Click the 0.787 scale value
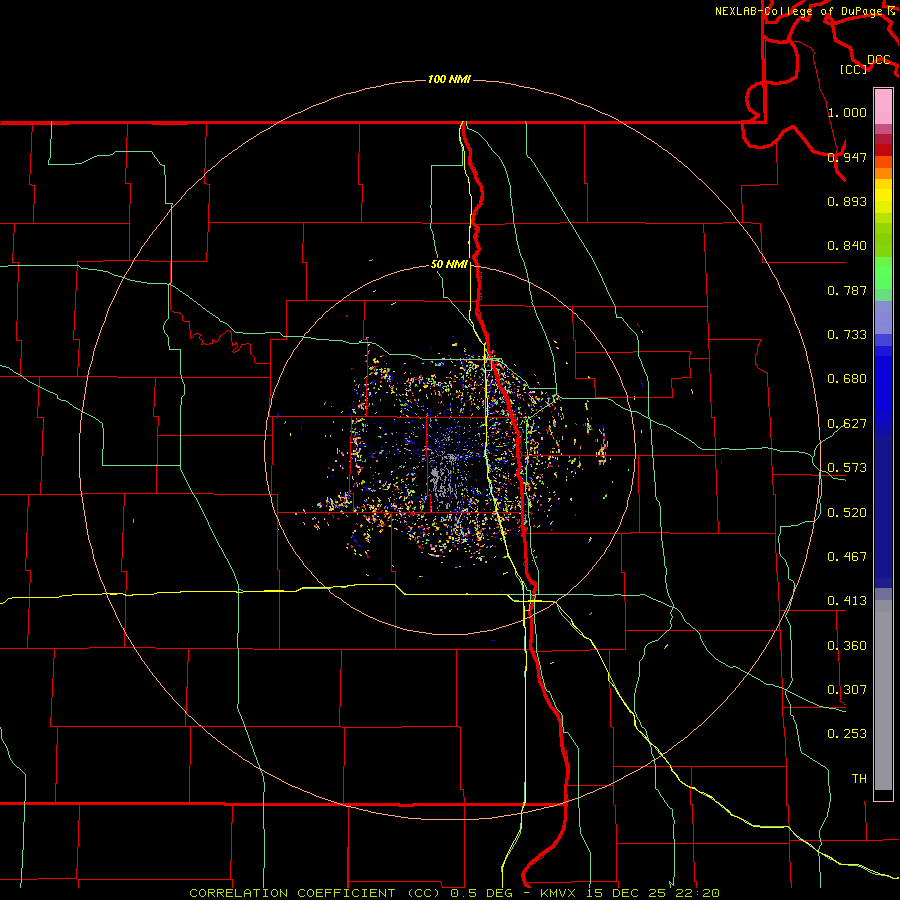Viewport: 900px width, 900px height. tap(847, 290)
